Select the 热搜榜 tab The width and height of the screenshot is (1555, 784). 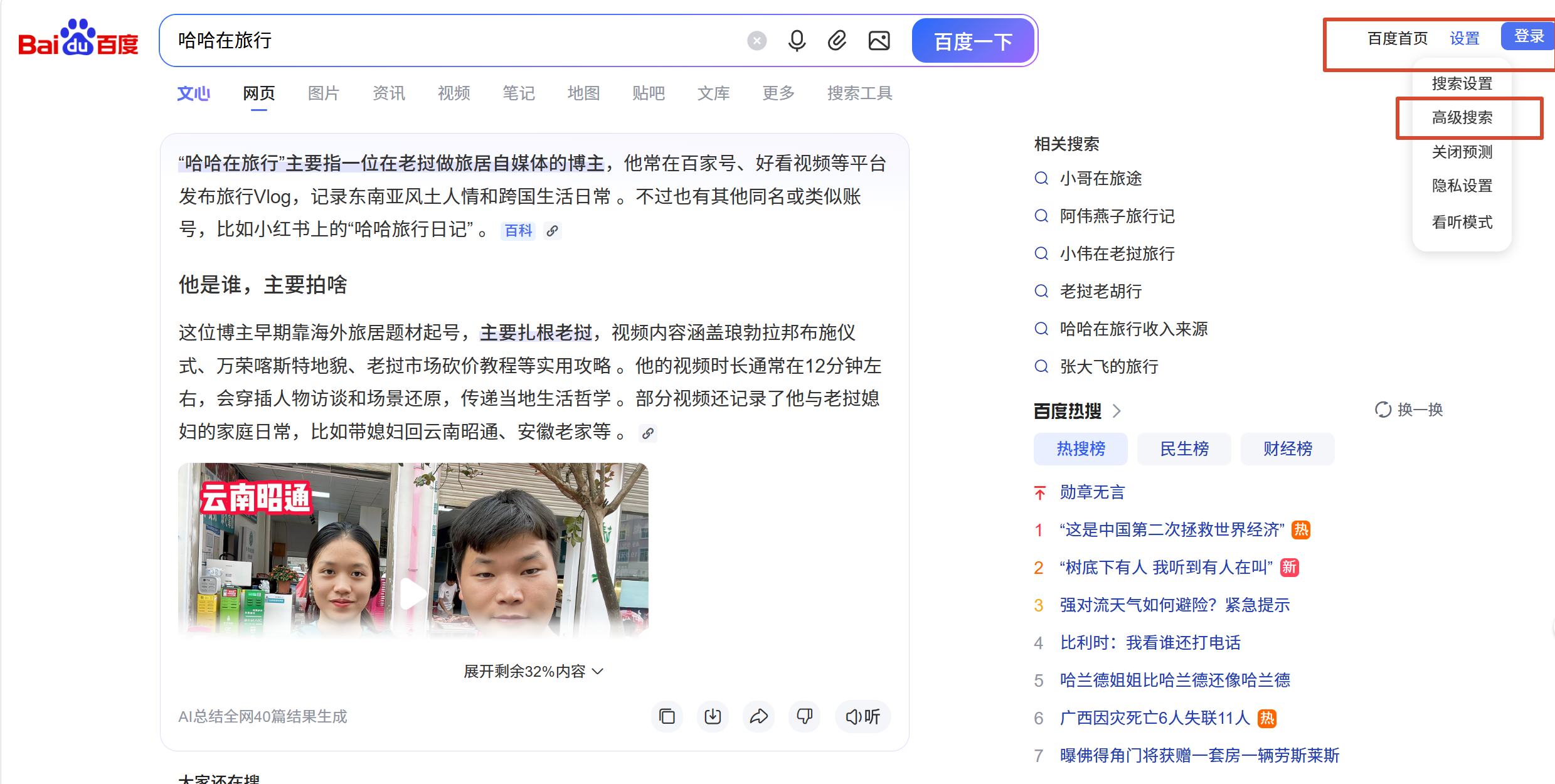click(x=1080, y=449)
